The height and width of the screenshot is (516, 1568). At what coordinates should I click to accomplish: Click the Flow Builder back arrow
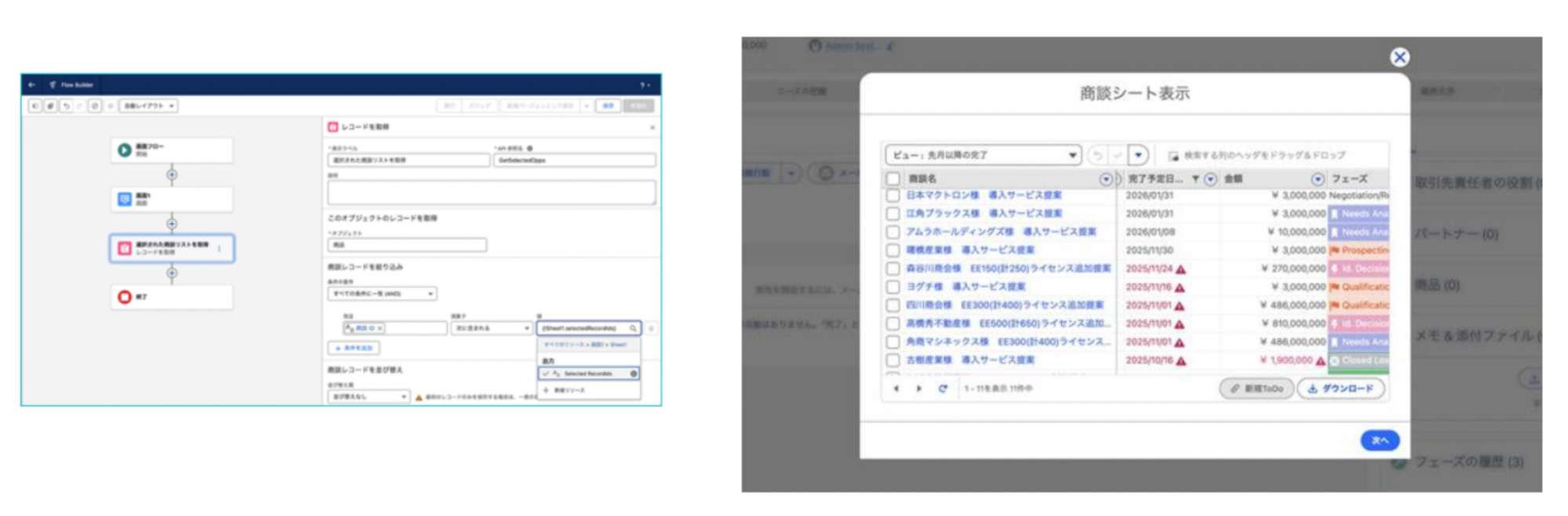31,85
